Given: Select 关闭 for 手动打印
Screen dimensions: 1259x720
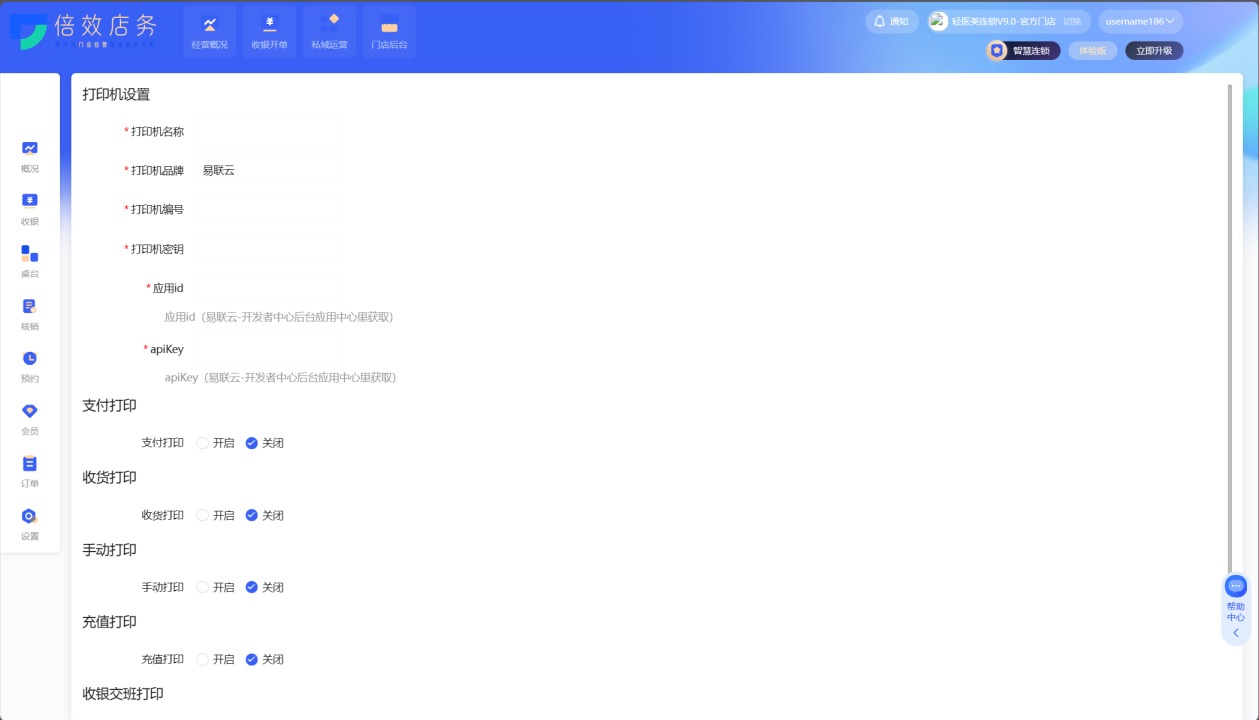Looking at the screenshot, I should click(x=264, y=587).
